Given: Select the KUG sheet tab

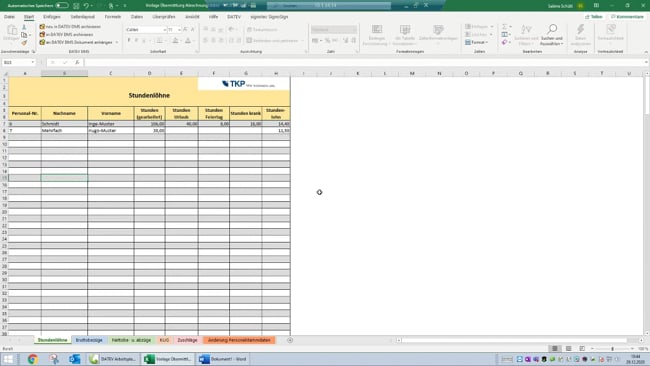Looking at the screenshot, I should tap(164, 340).
